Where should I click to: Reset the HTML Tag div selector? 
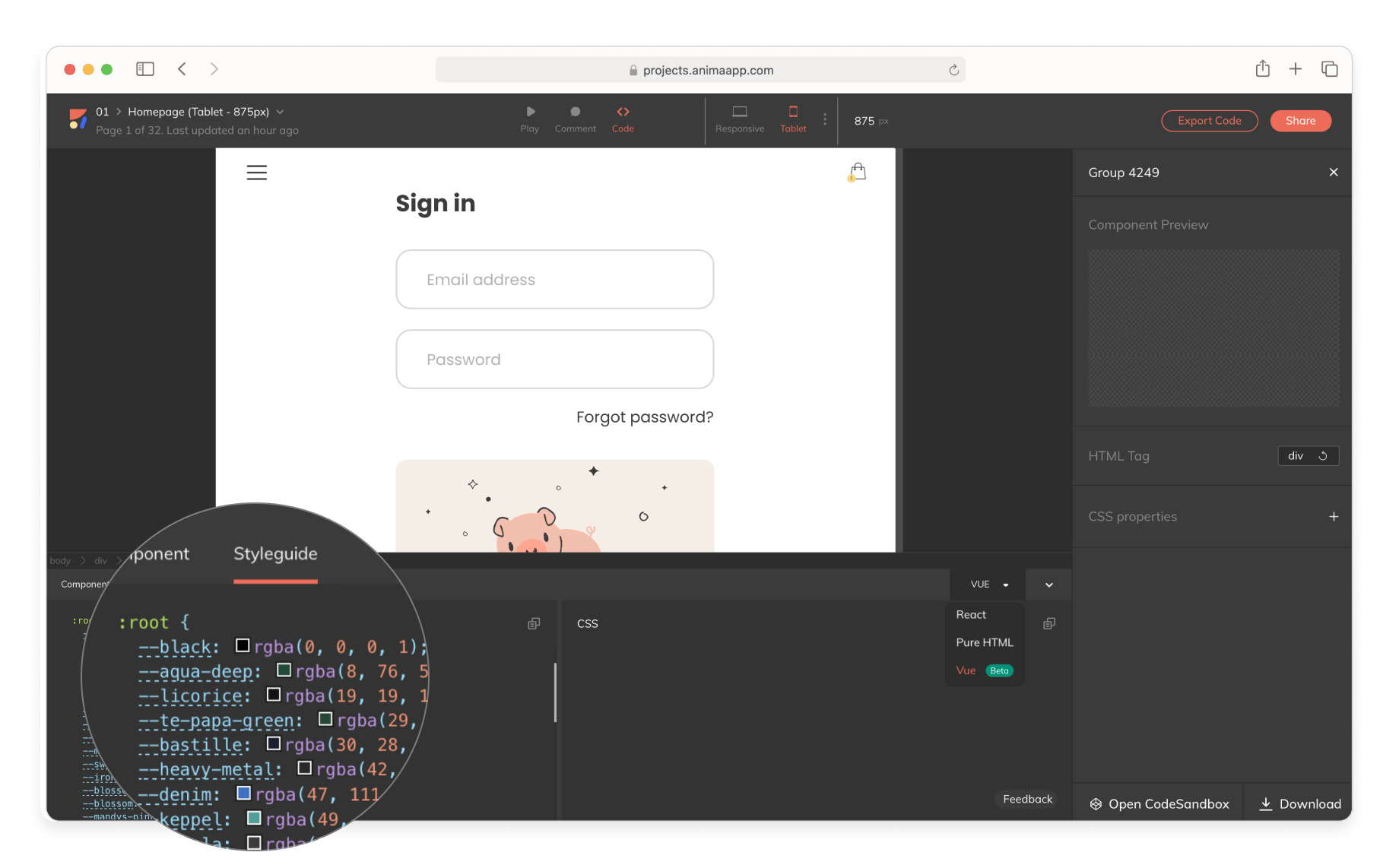pyautogui.click(x=1323, y=456)
